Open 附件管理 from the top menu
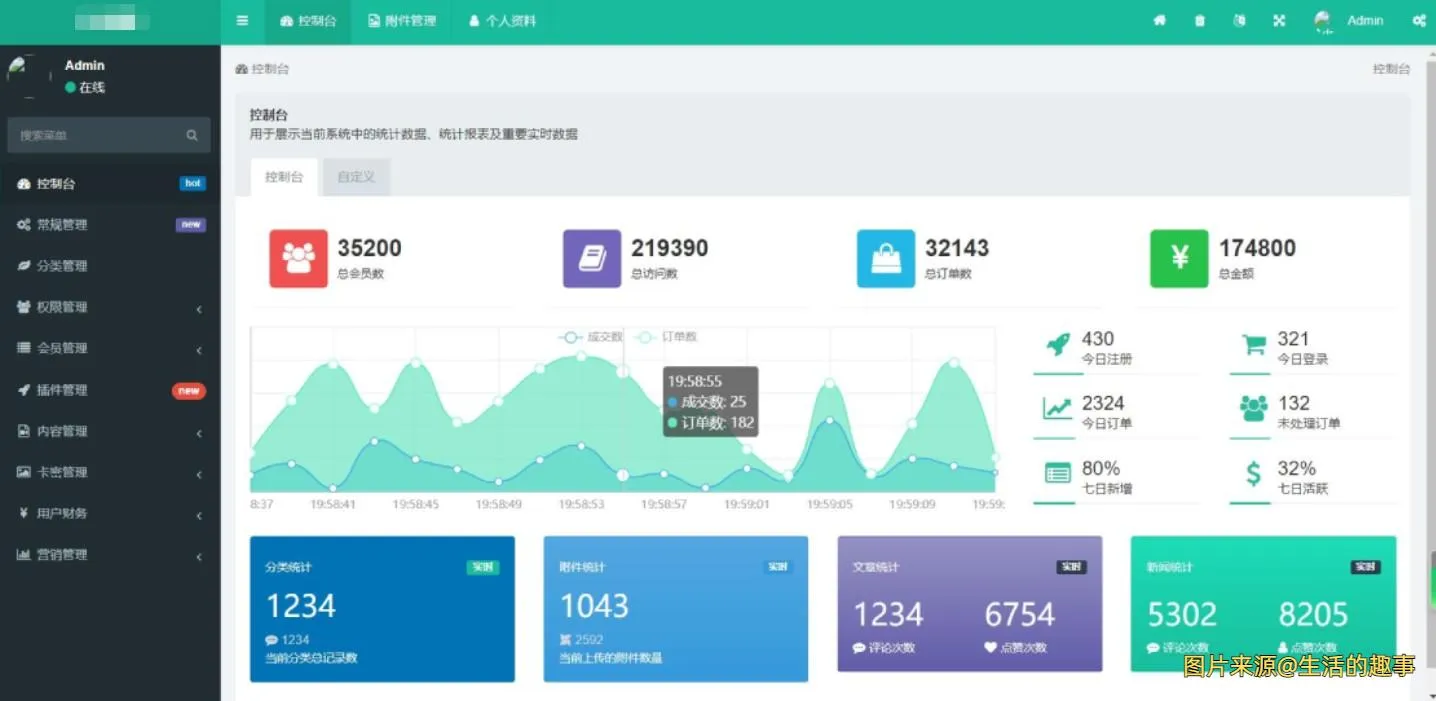This screenshot has width=1436, height=701. tap(401, 20)
